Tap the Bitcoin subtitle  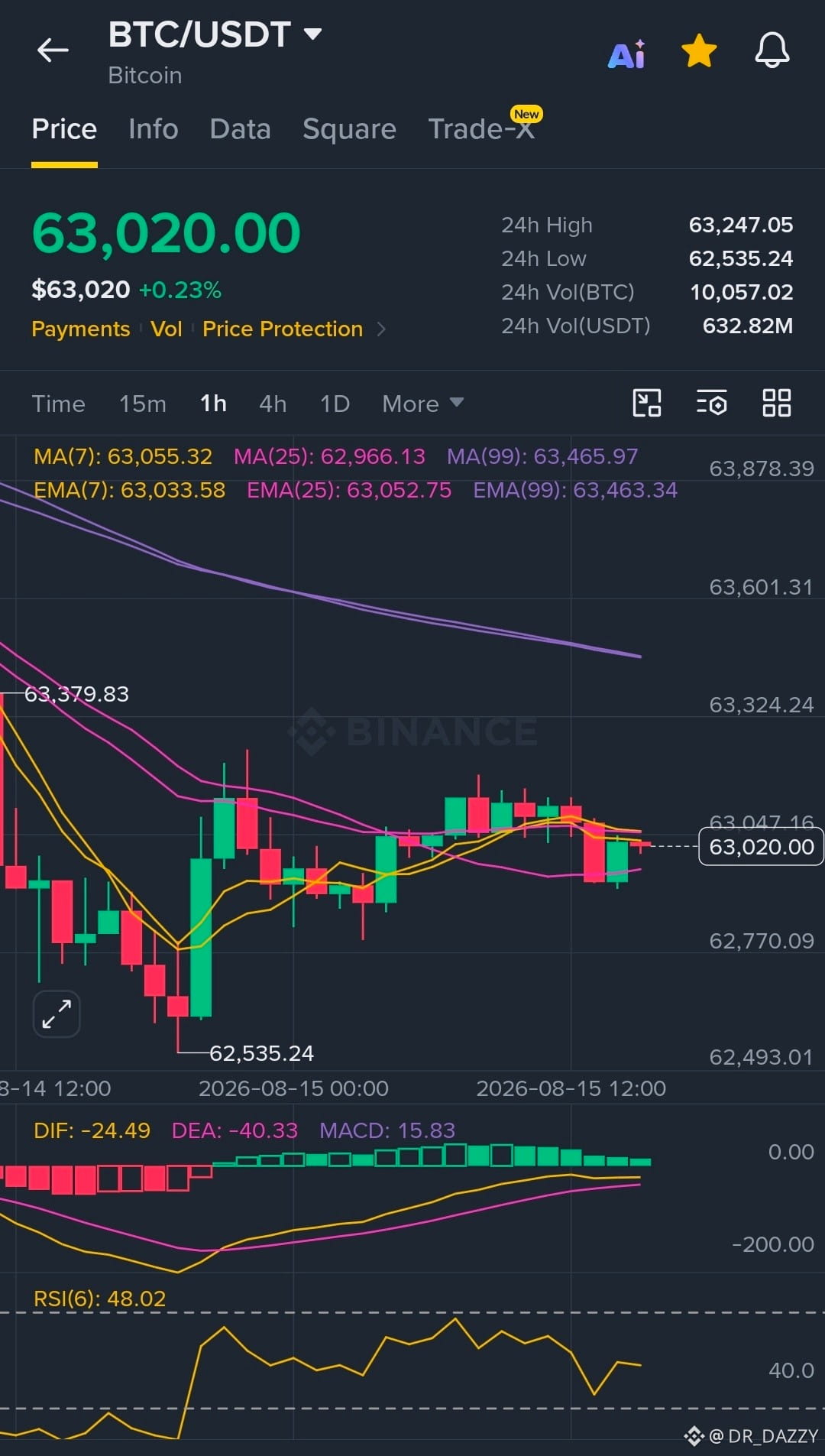(x=145, y=76)
